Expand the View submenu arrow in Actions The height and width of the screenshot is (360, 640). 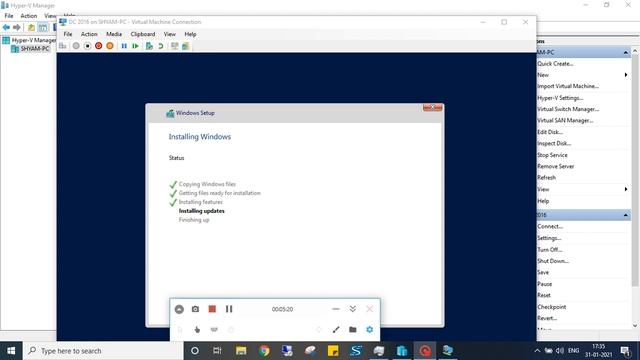pos(626,189)
